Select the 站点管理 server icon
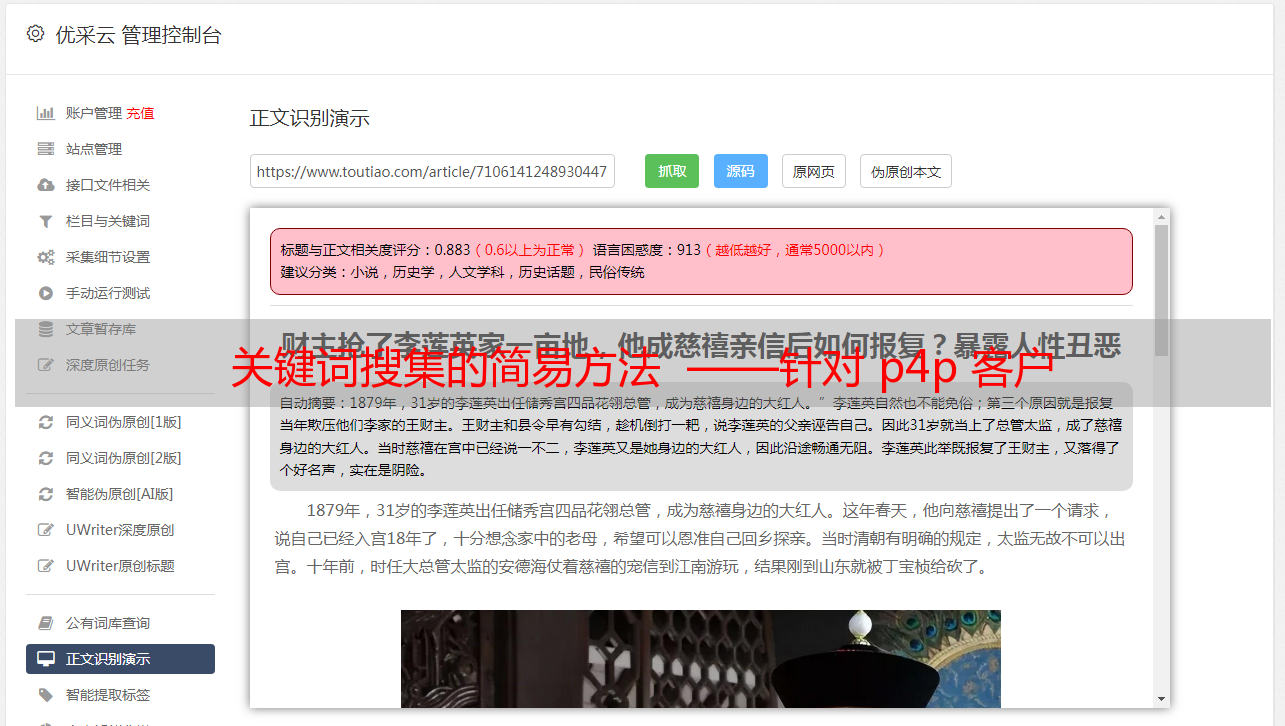Viewport: 1285px width, 726px height. pos(45,149)
